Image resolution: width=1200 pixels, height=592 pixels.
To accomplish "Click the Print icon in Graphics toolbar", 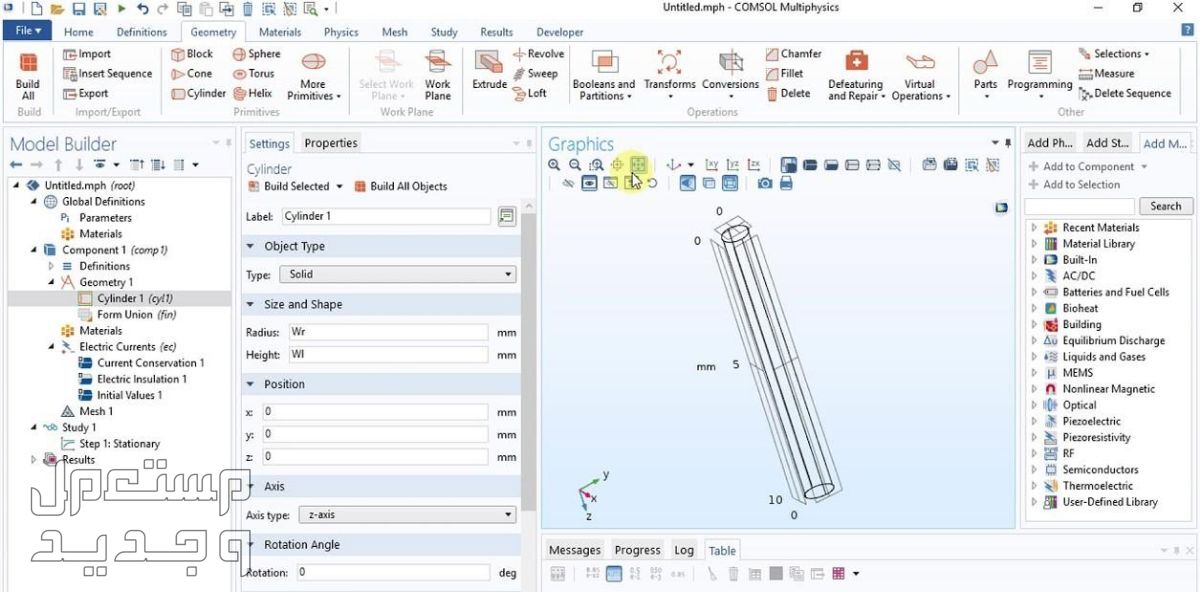I will click(x=786, y=184).
